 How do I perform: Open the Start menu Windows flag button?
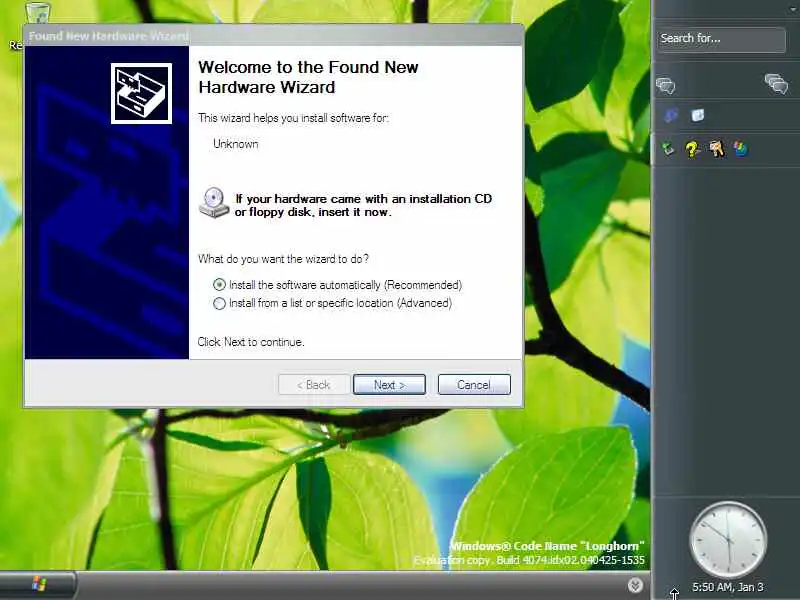click(x=39, y=584)
